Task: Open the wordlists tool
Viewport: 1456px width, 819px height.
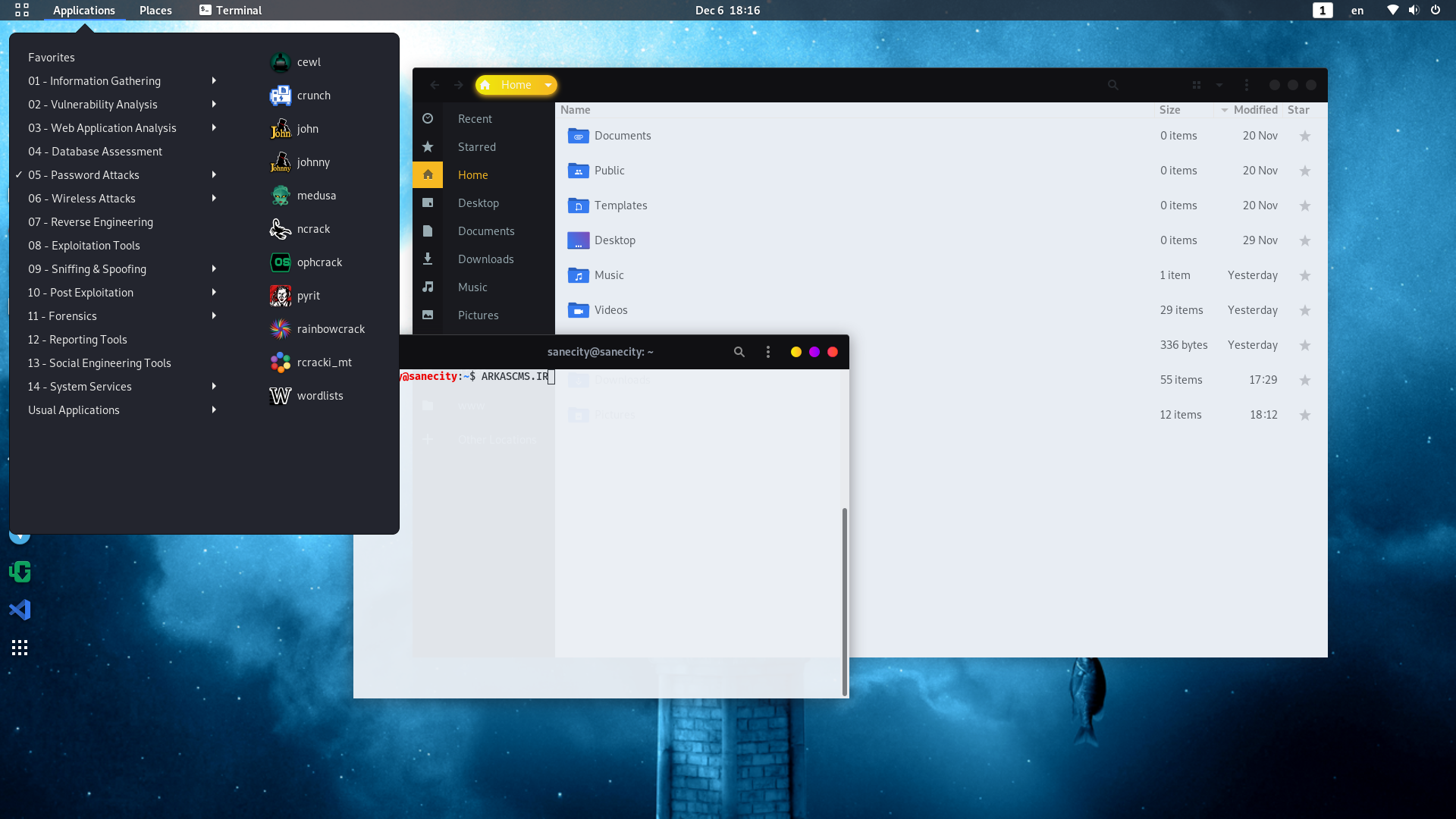Action: coord(319,396)
